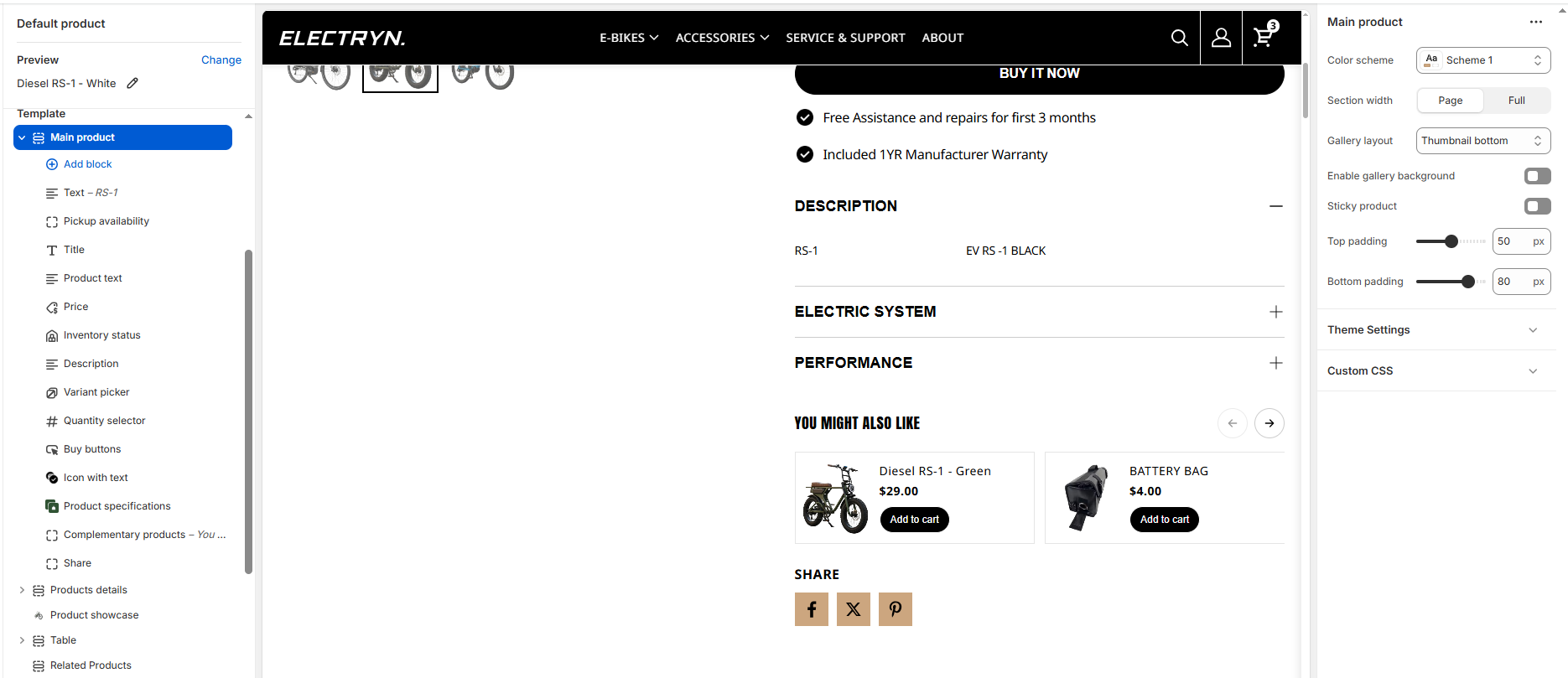Enable the gallery background toggle

tap(1537, 176)
